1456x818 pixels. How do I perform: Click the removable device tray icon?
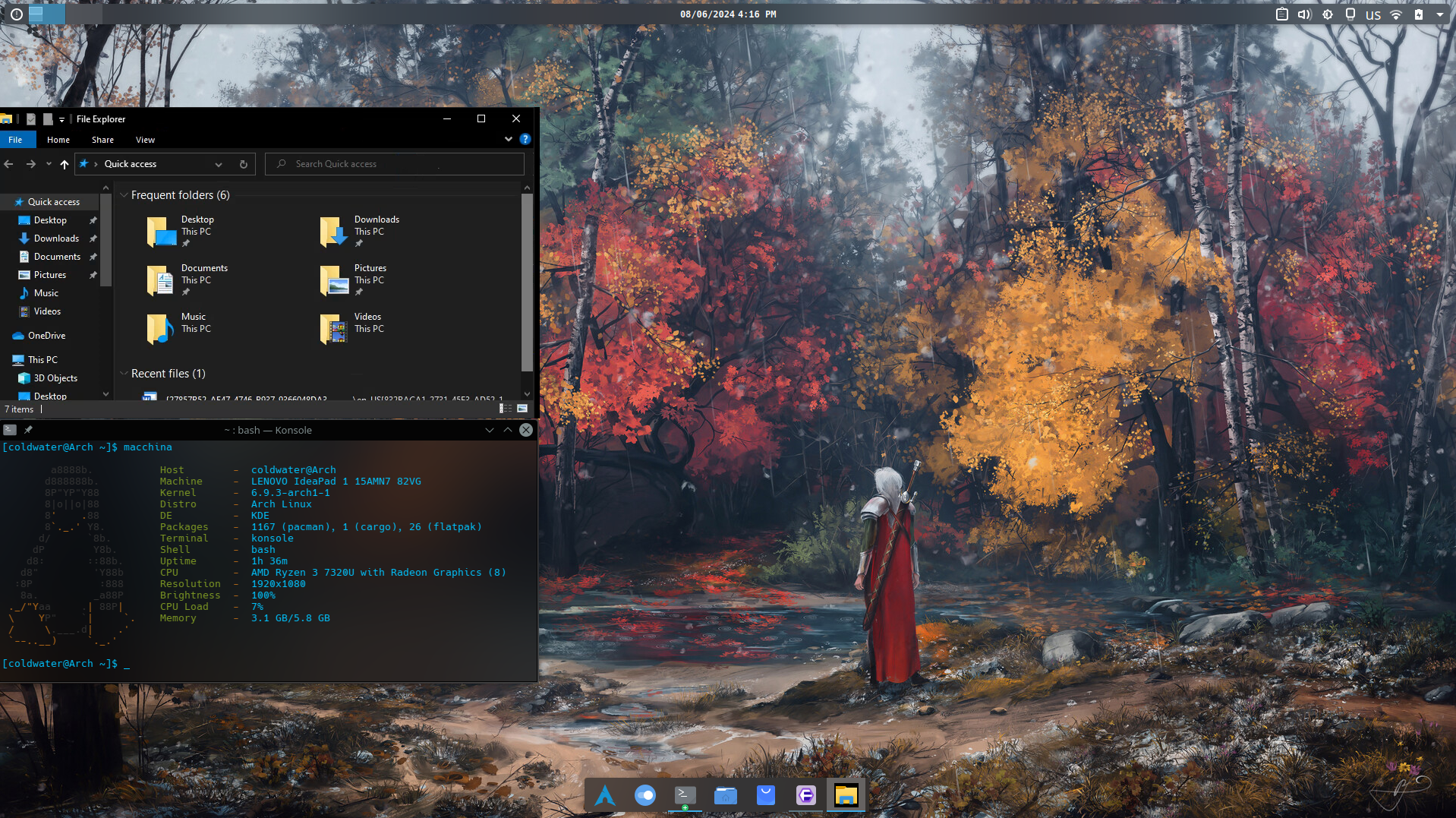coord(1350,14)
